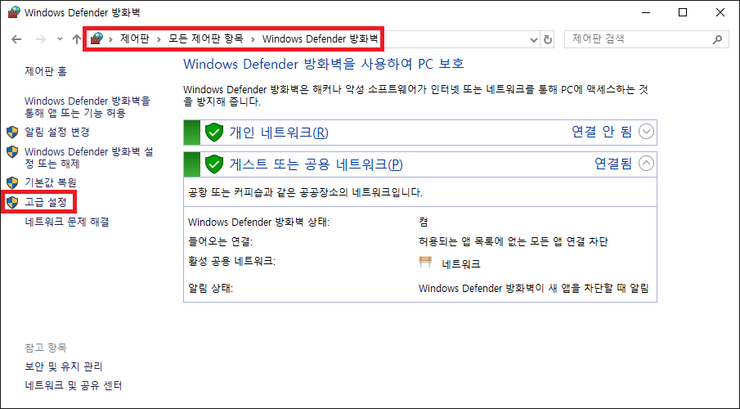Click the refresh button beside the address bar
The height and width of the screenshot is (409, 740).
[547, 39]
